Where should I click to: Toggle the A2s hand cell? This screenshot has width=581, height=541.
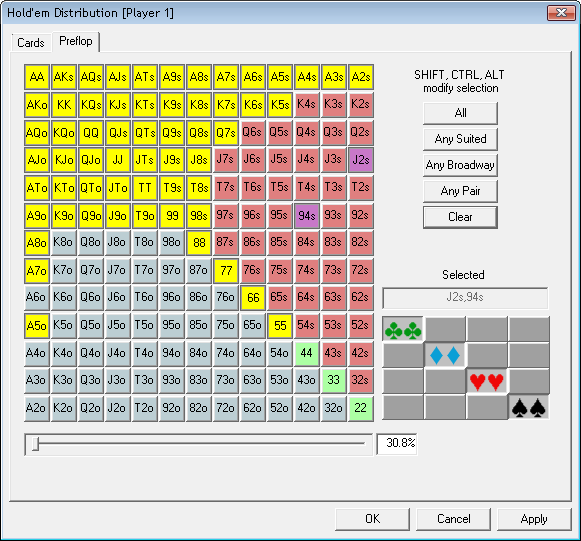click(x=361, y=77)
